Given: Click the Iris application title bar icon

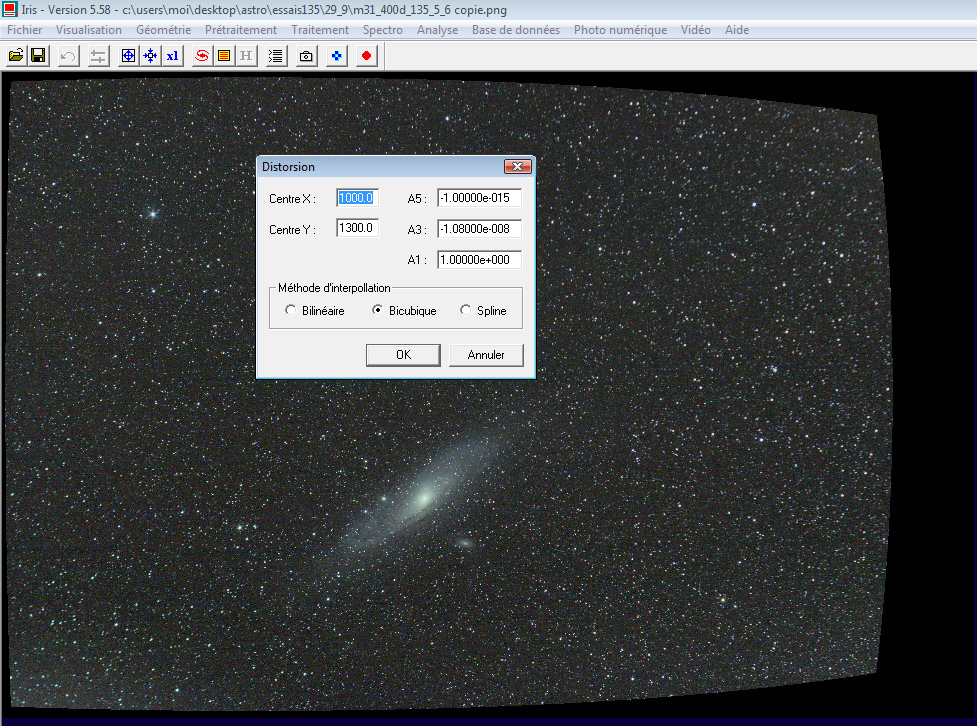Looking at the screenshot, I should [x=10, y=9].
